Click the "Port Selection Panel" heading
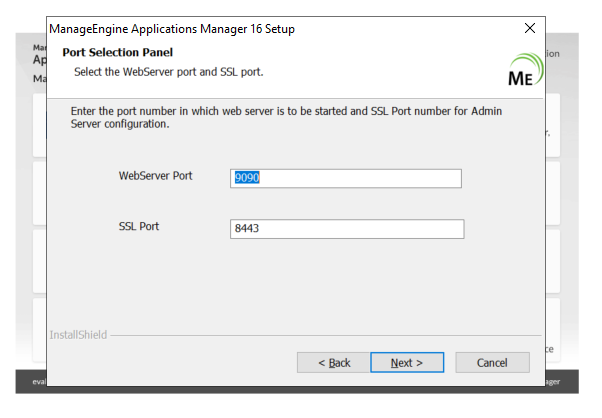Image resolution: width=602 pixels, height=418 pixels. point(117,52)
